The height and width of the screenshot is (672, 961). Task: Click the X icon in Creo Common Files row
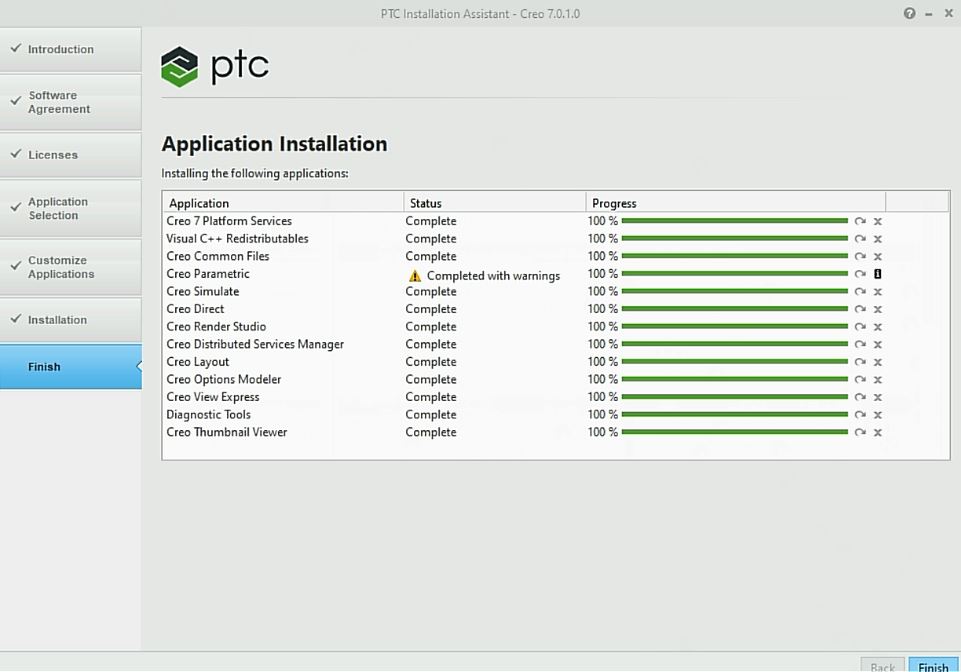click(x=878, y=256)
